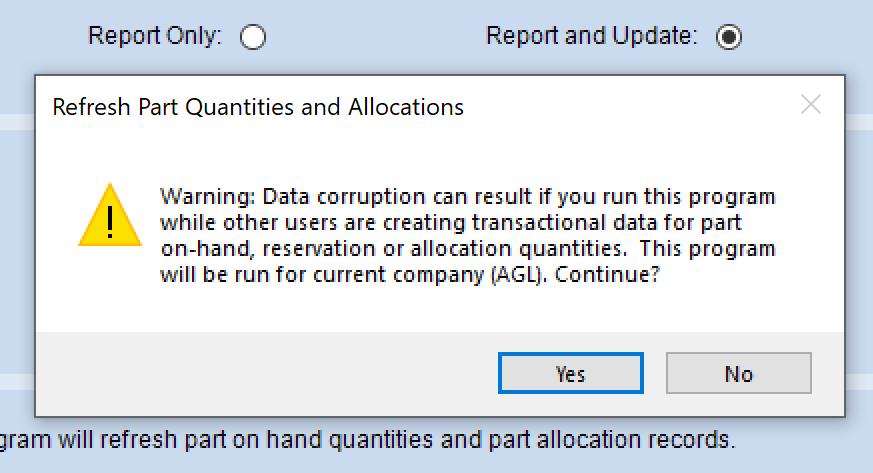Click the "Report Only:" text label
The image size is (873, 473).
(x=155, y=36)
